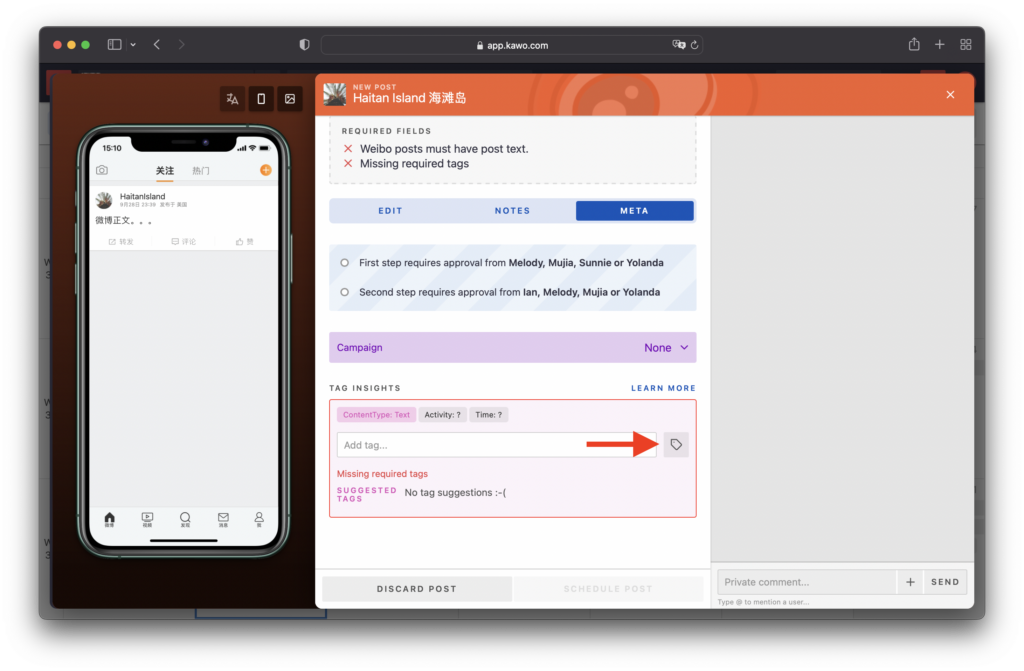Close the New Post panel with X
The image size is (1024, 671).
click(x=950, y=95)
